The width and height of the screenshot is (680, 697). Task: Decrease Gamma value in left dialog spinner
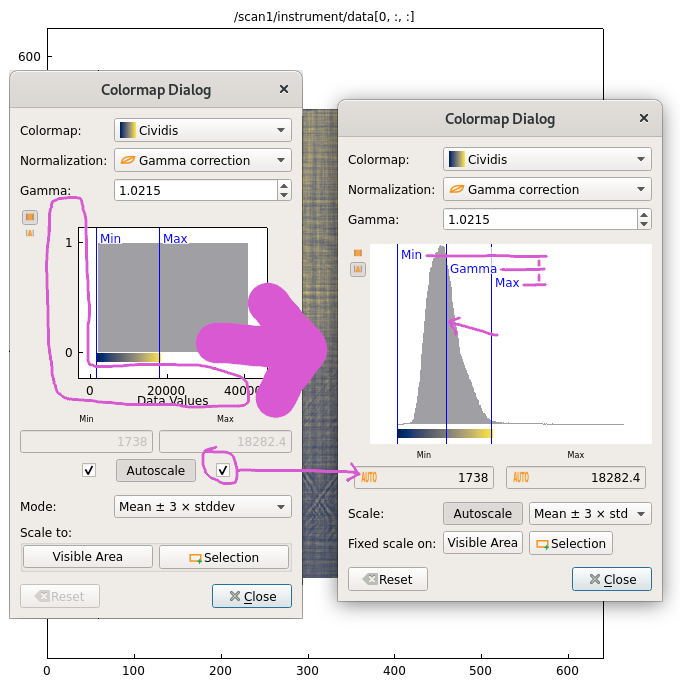pyautogui.click(x=284, y=195)
